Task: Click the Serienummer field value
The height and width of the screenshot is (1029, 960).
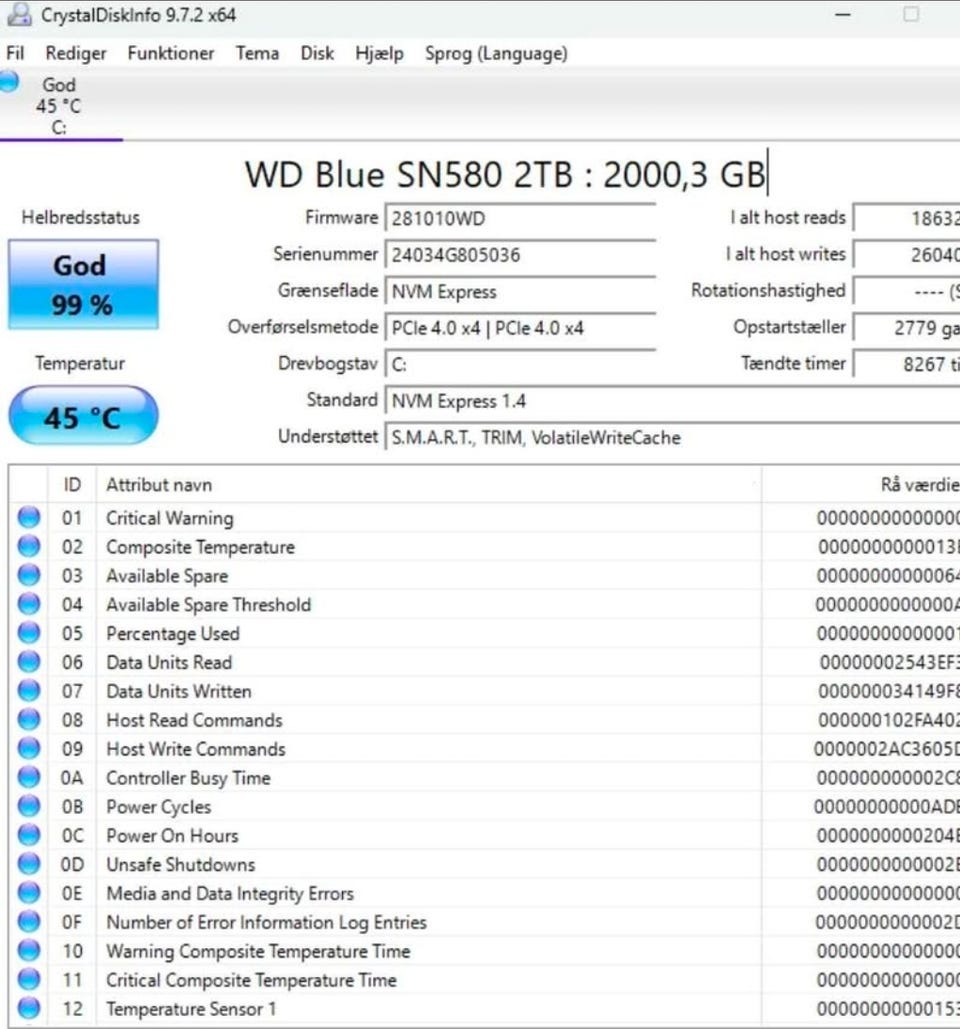Action: (x=519, y=255)
